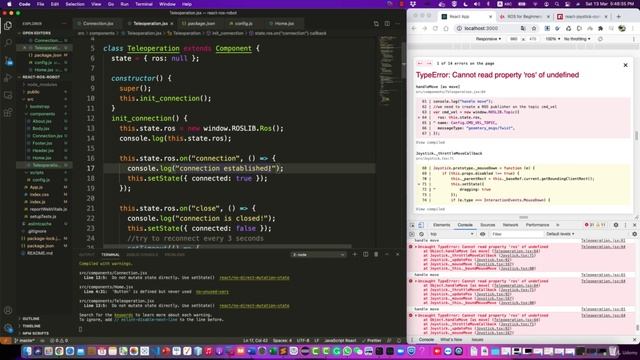Open the Responsive device dropdown
This screenshot has height=360, width=640.
point(488,39)
